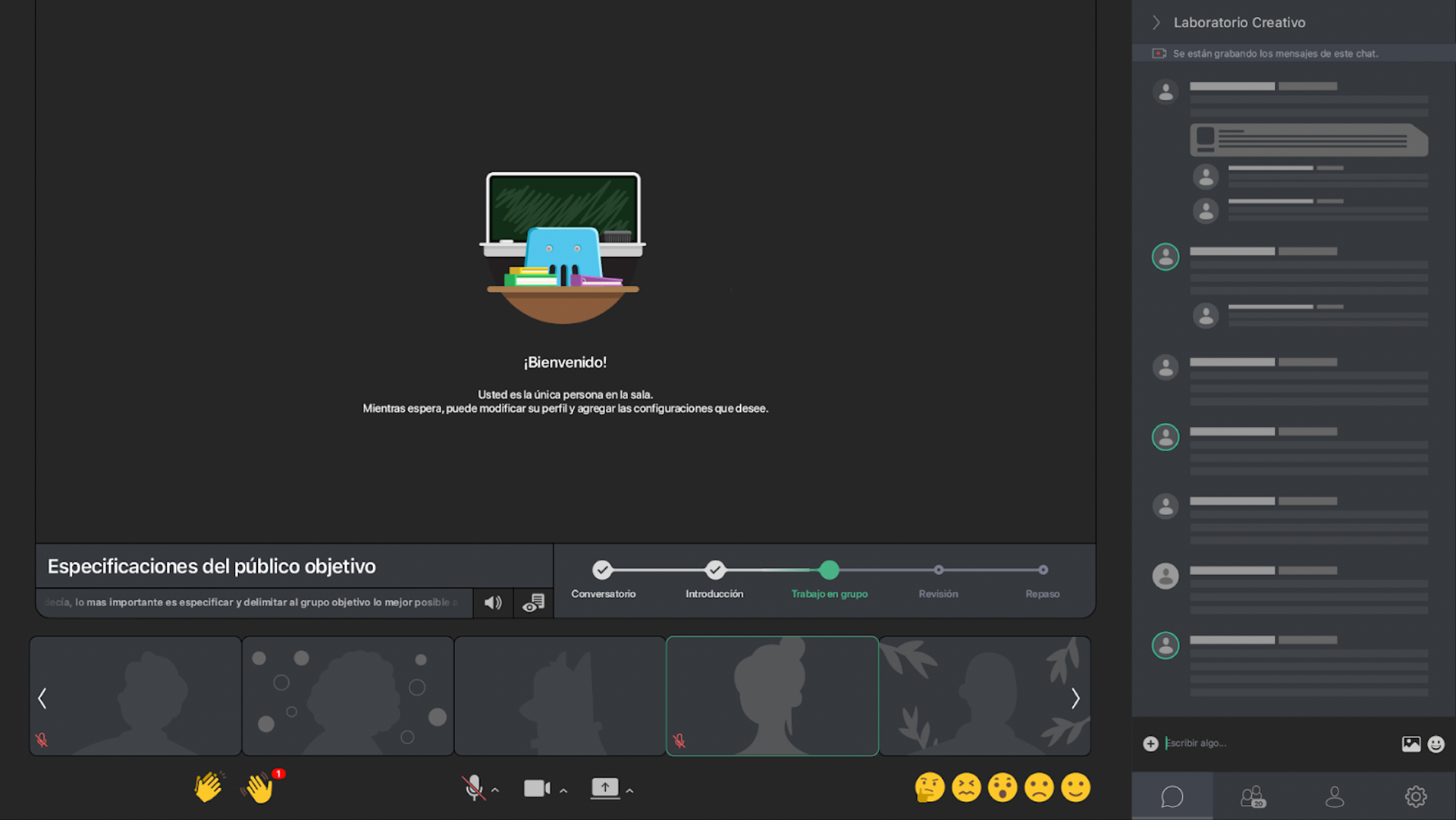The image size is (1456, 820).
Task: Click the waving hand with notification badge
Action: click(259, 788)
